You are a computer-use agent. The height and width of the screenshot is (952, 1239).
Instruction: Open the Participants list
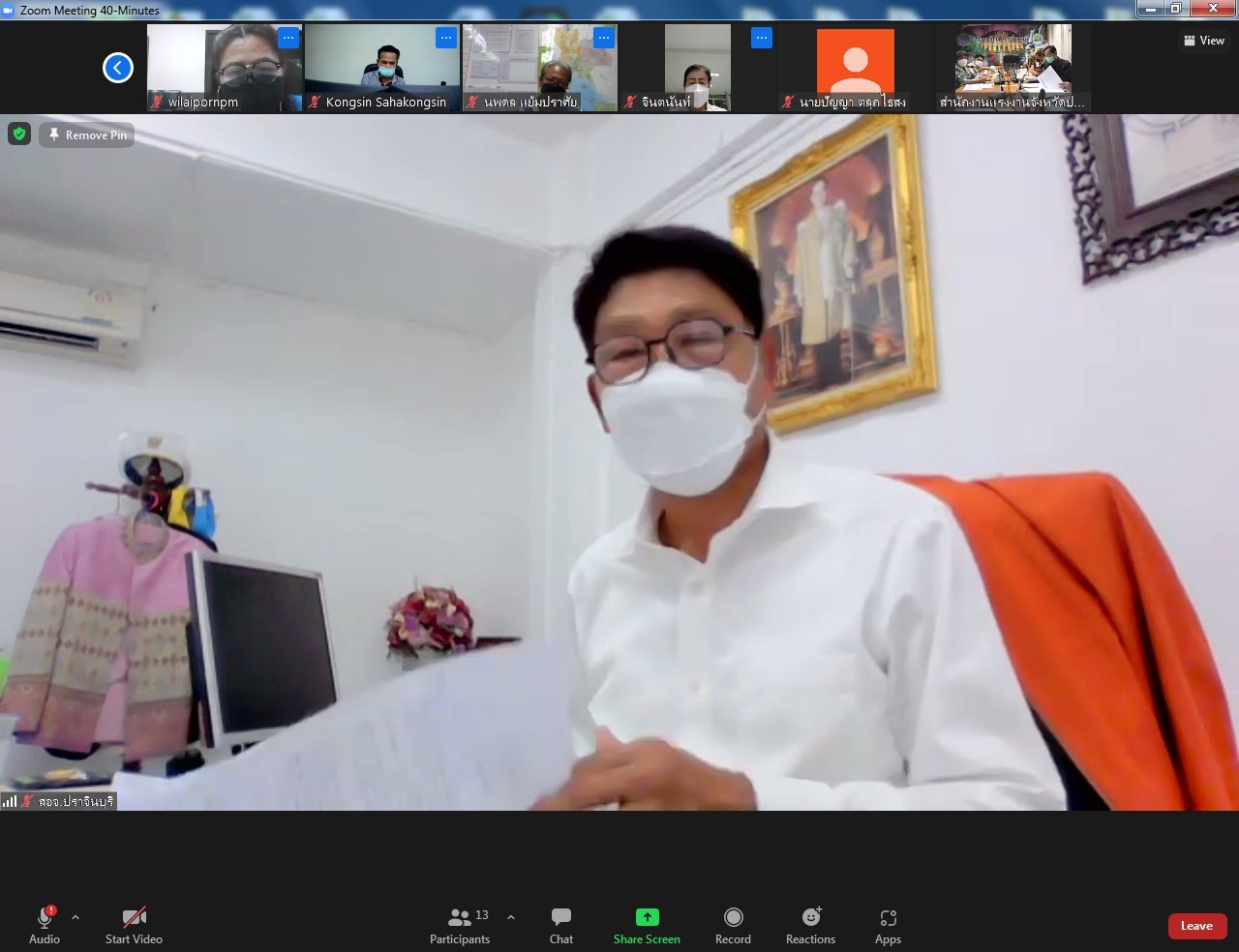(x=461, y=926)
